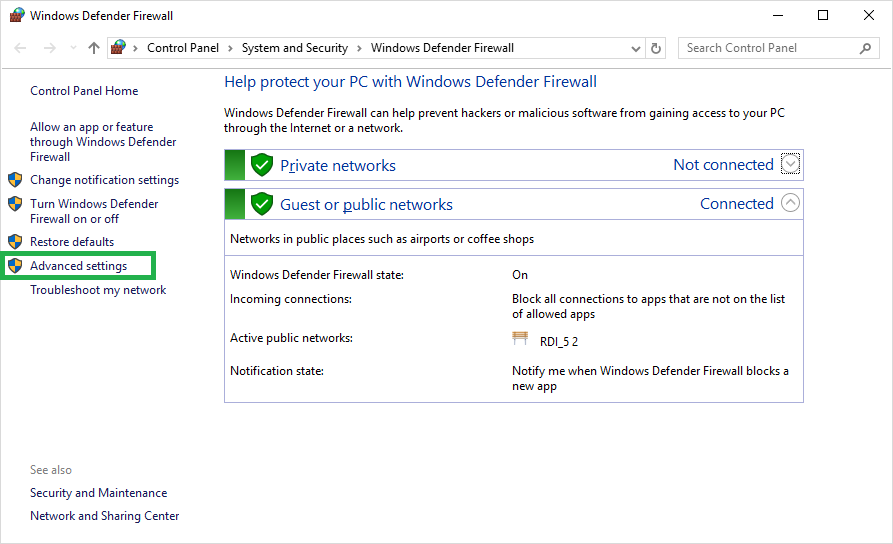Open Security and Maintenance link

tap(99, 493)
